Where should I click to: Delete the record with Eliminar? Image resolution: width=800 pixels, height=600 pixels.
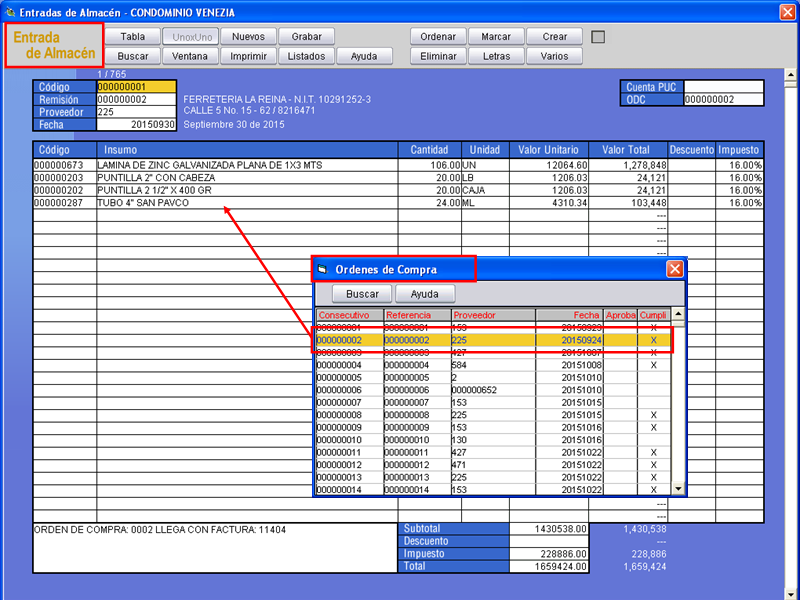(x=438, y=56)
